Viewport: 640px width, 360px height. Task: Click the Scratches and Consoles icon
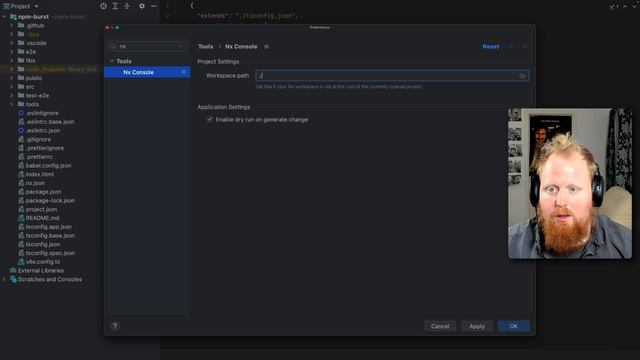[13, 279]
